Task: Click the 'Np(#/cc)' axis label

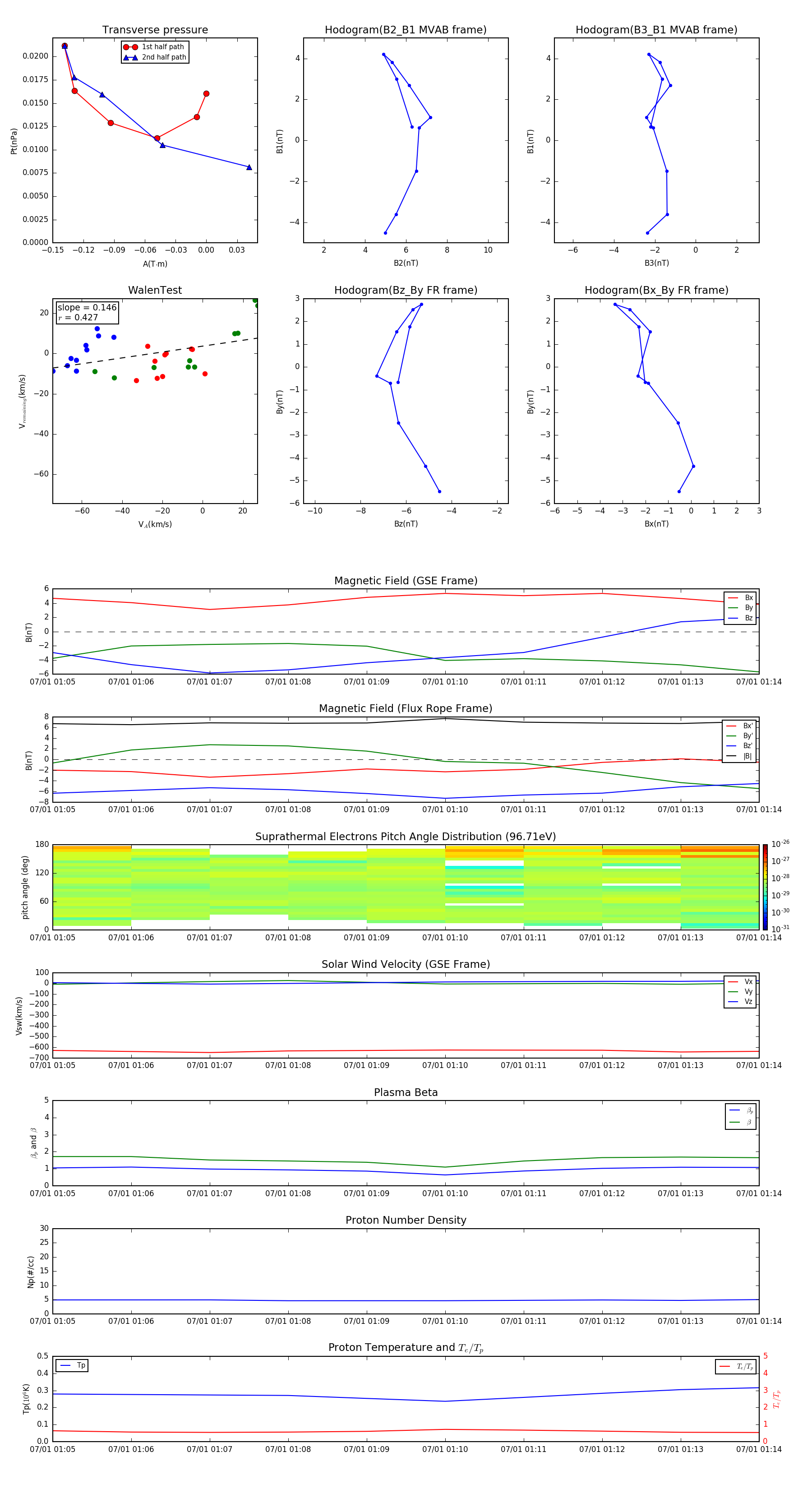Action: pos(31,1272)
